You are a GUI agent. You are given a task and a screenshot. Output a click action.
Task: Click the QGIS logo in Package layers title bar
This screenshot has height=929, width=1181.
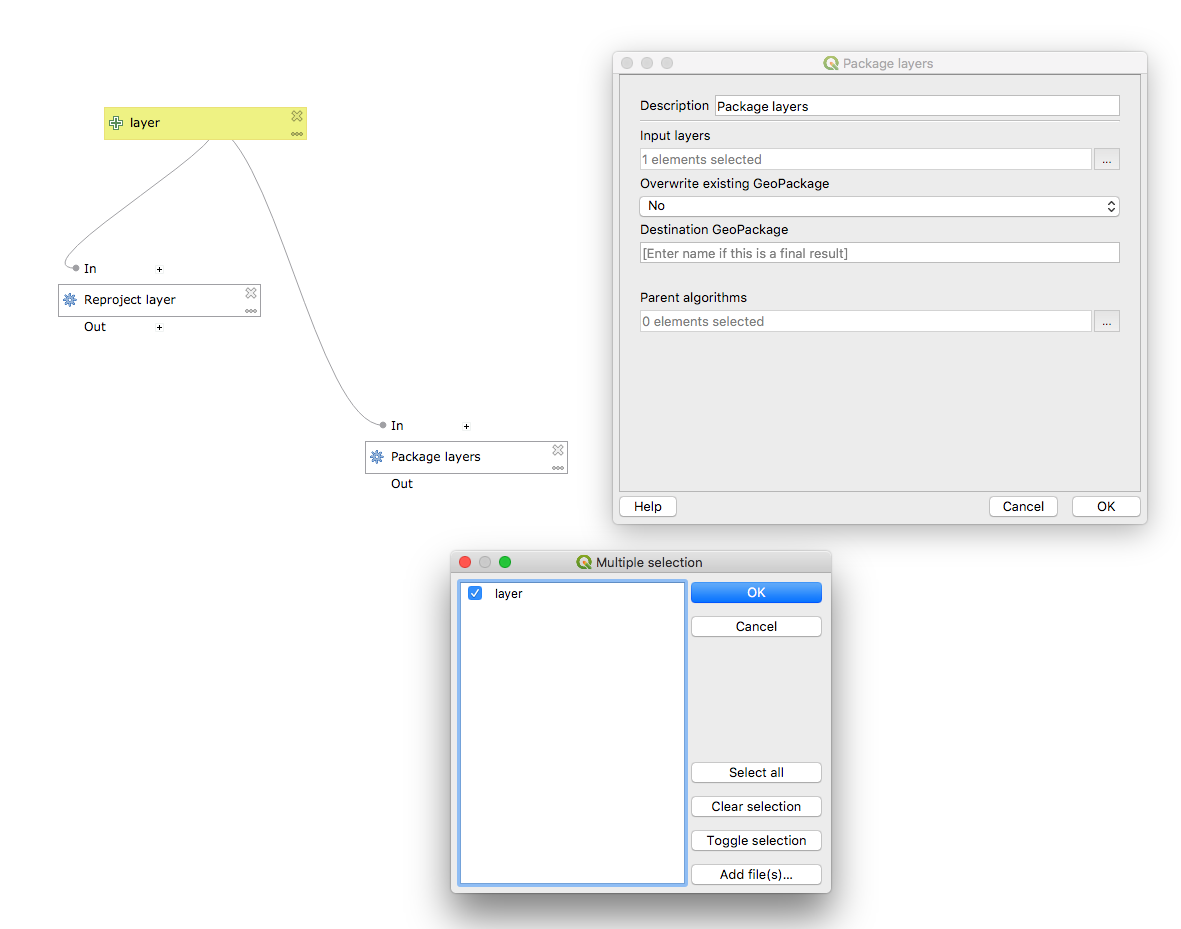(x=830, y=63)
